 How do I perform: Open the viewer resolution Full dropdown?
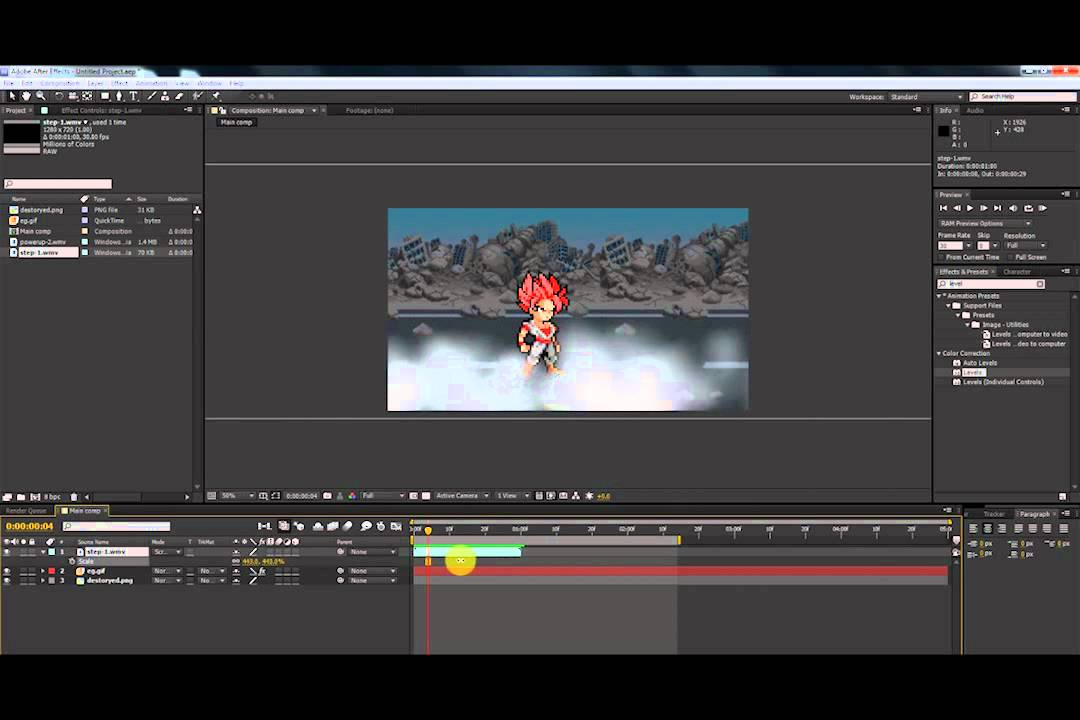[383, 495]
